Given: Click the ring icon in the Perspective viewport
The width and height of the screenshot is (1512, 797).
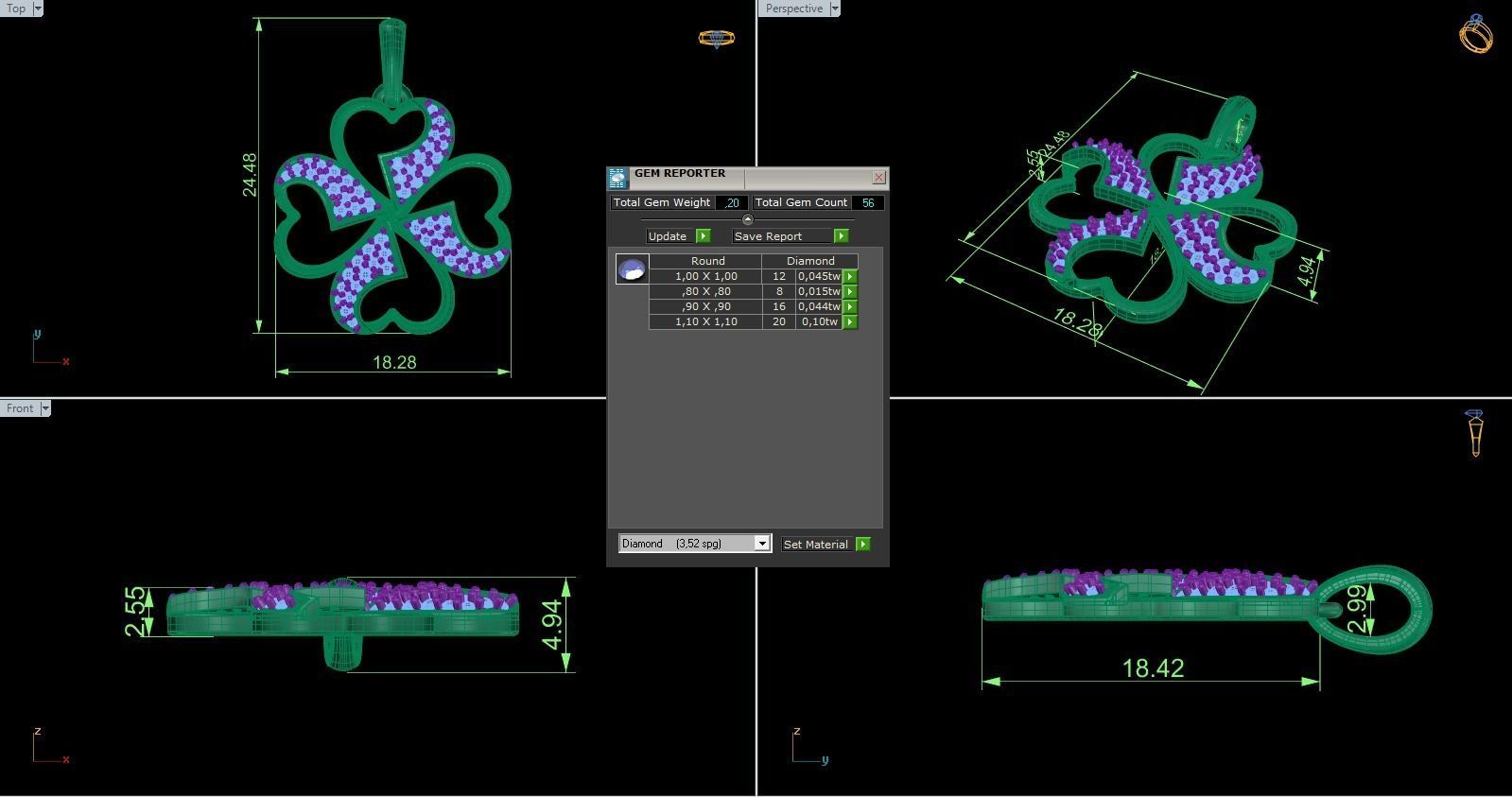Looking at the screenshot, I should [x=1476, y=34].
